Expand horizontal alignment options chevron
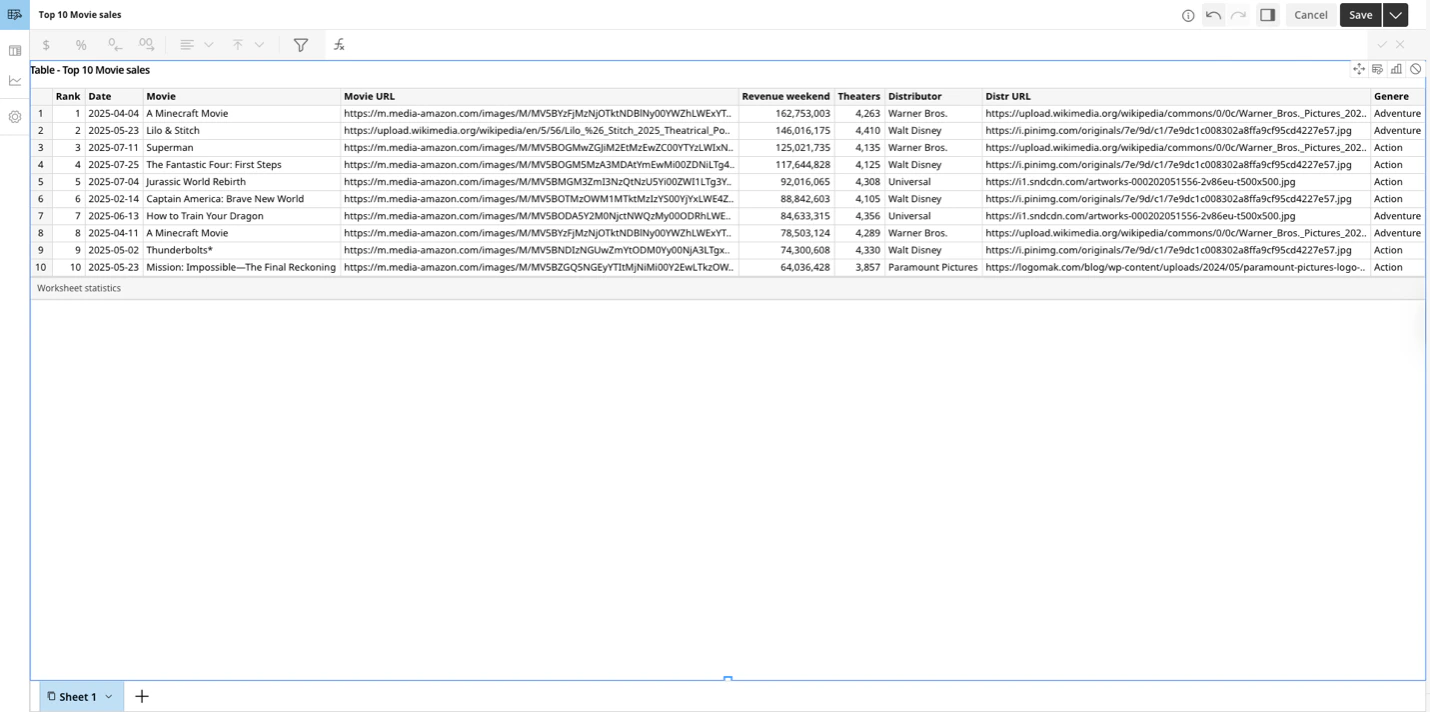Viewport: 1430px width, 715px height. click(x=208, y=45)
